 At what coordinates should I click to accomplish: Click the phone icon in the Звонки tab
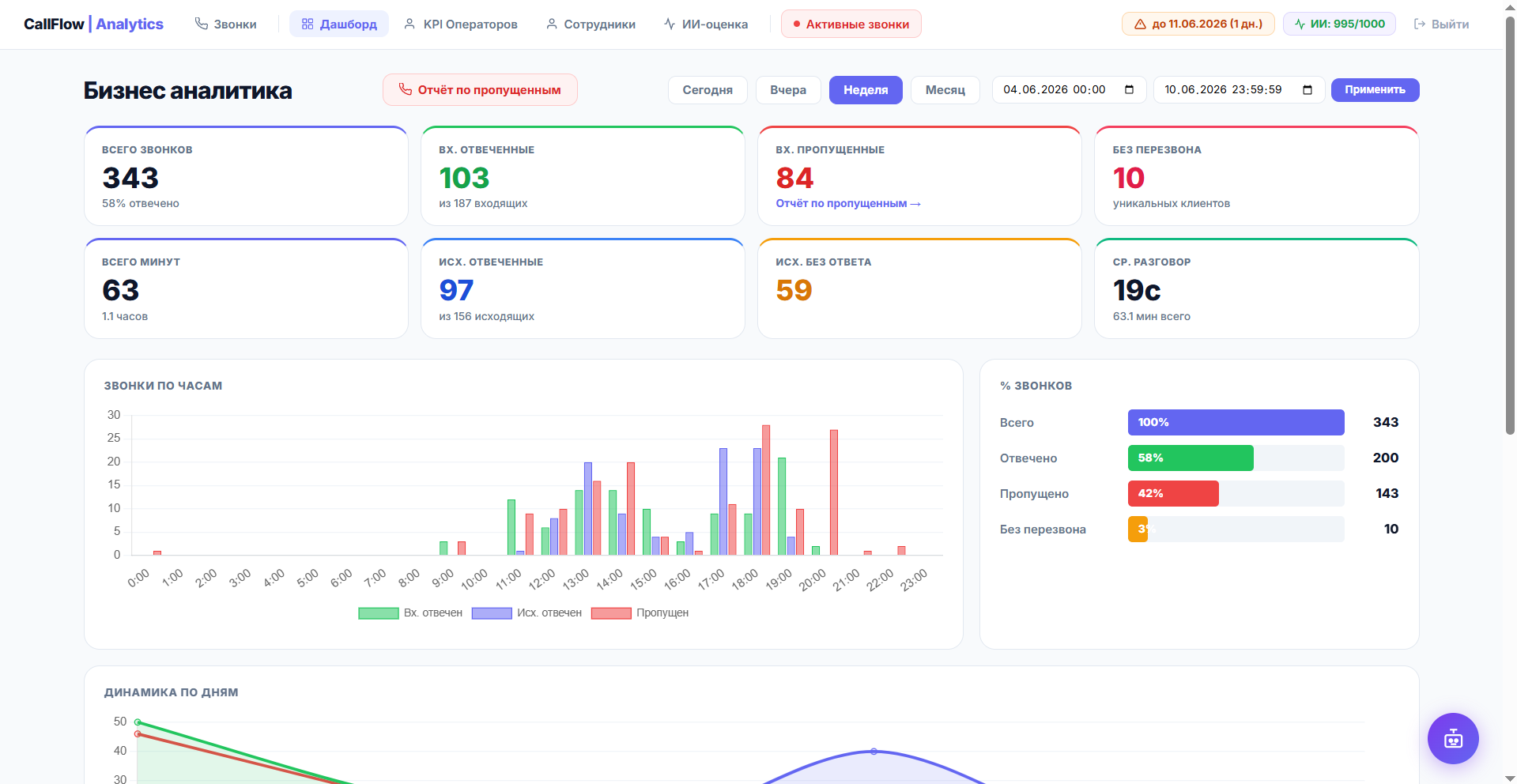tap(202, 24)
